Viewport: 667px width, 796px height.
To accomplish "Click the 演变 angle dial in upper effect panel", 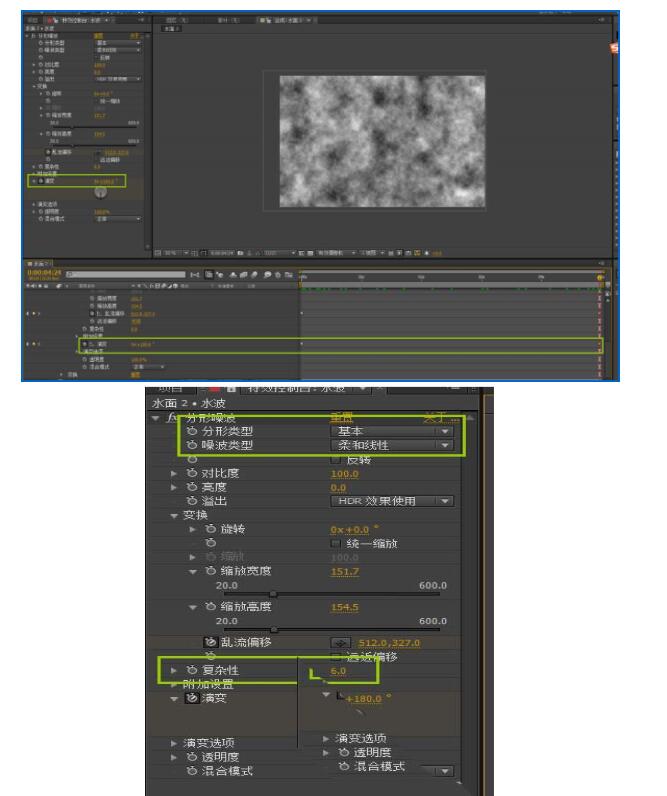I will click(101, 192).
